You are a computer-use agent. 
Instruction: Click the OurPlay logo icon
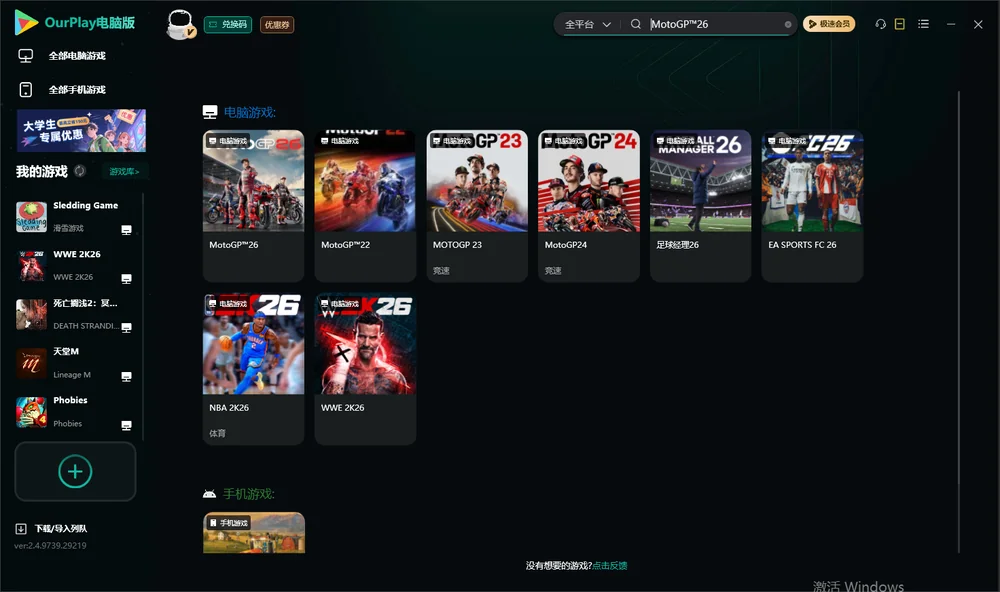pyautogui.click(x=26, y=22)
